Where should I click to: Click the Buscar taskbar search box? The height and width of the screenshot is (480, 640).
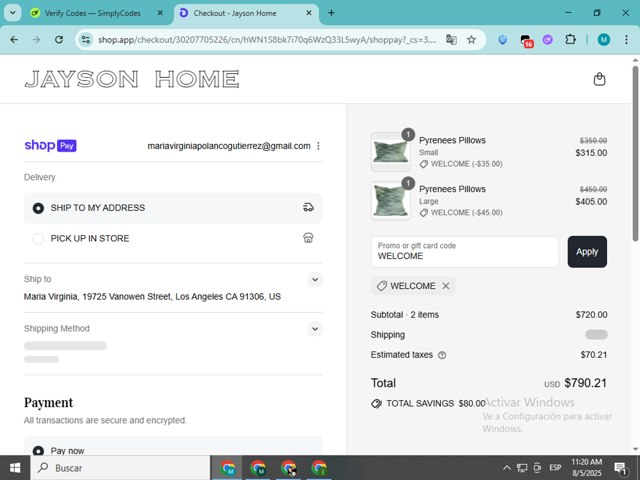coord(121,468)
